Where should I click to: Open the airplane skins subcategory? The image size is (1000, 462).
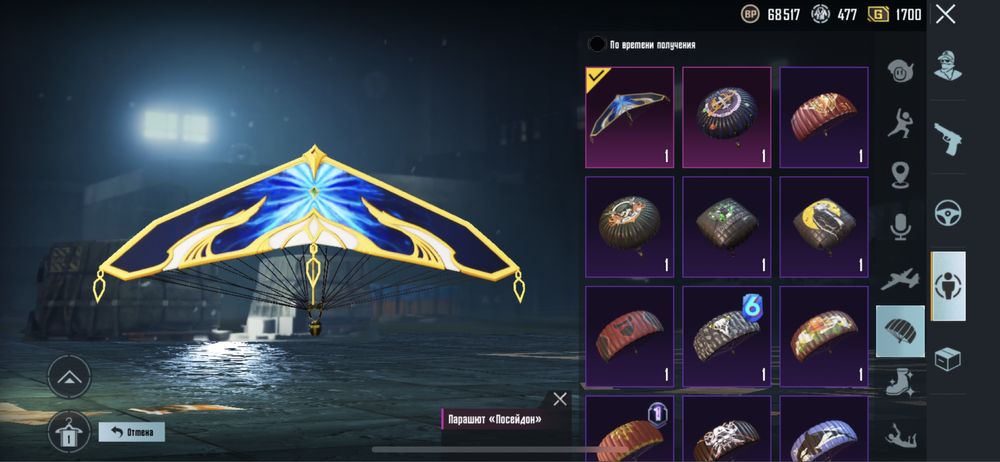(x=900, y=279)
